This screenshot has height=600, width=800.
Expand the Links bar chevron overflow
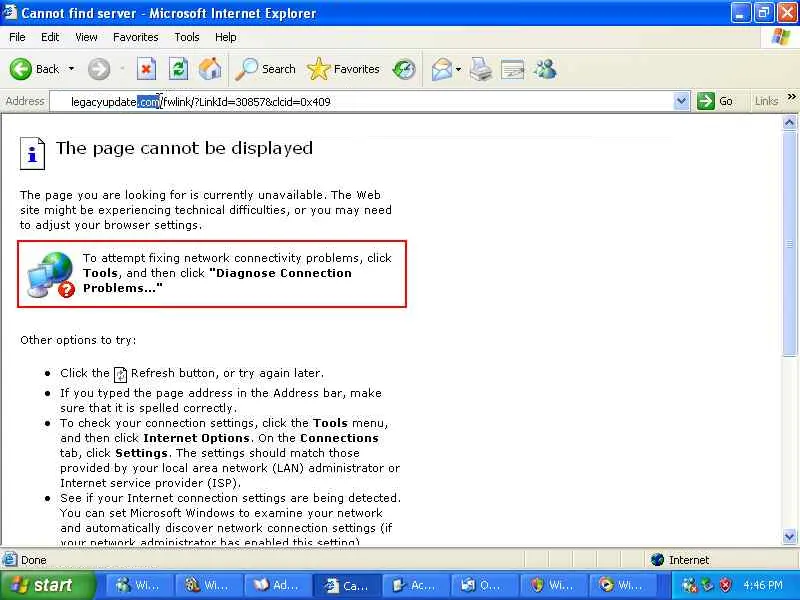coord(791,97)
